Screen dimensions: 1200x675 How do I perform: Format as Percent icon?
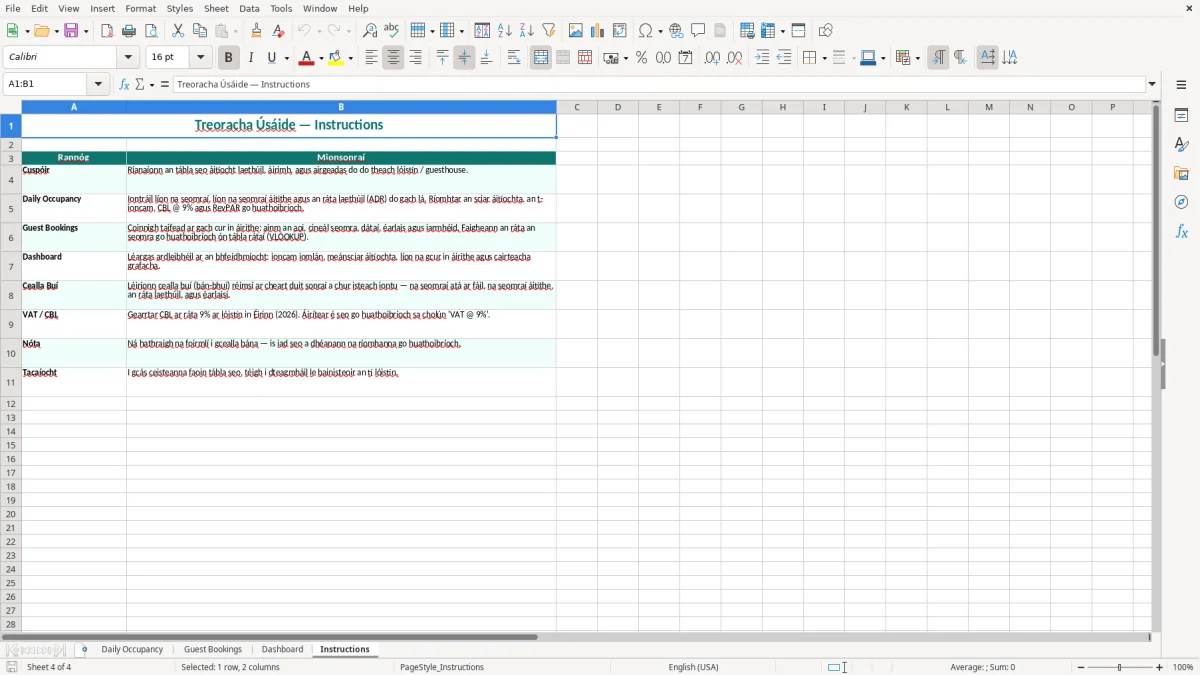click(641, 58)
